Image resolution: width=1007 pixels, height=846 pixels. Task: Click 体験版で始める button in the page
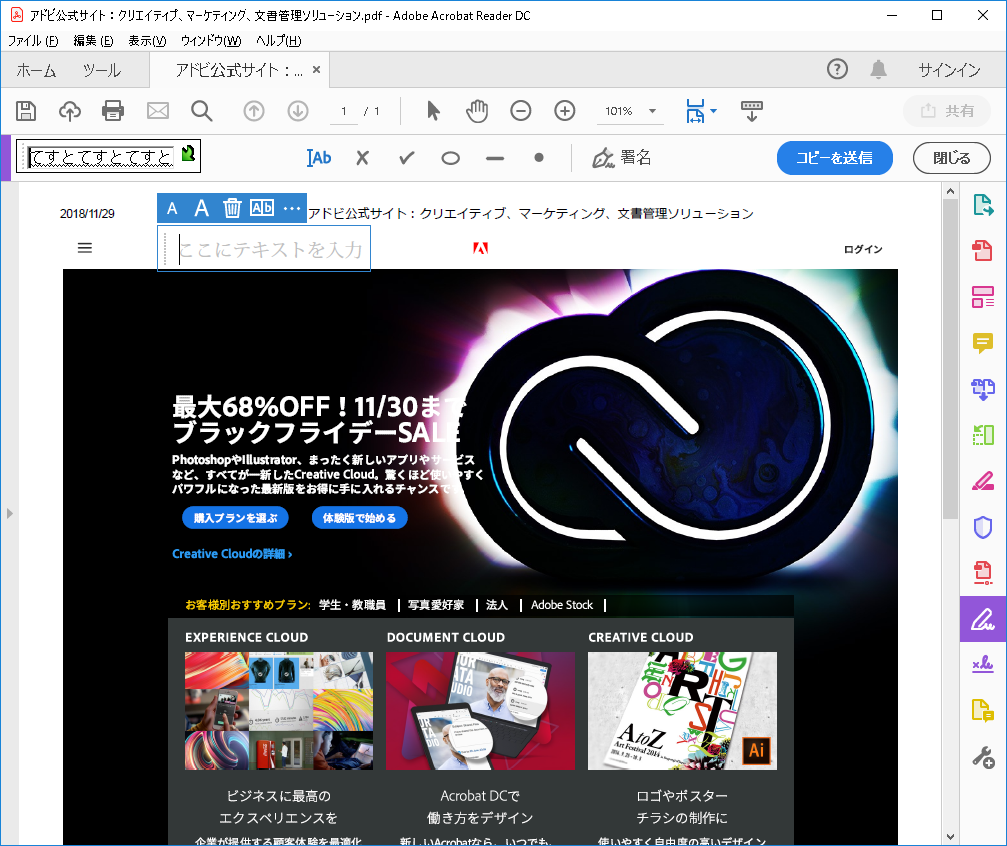tap(360, 518)
